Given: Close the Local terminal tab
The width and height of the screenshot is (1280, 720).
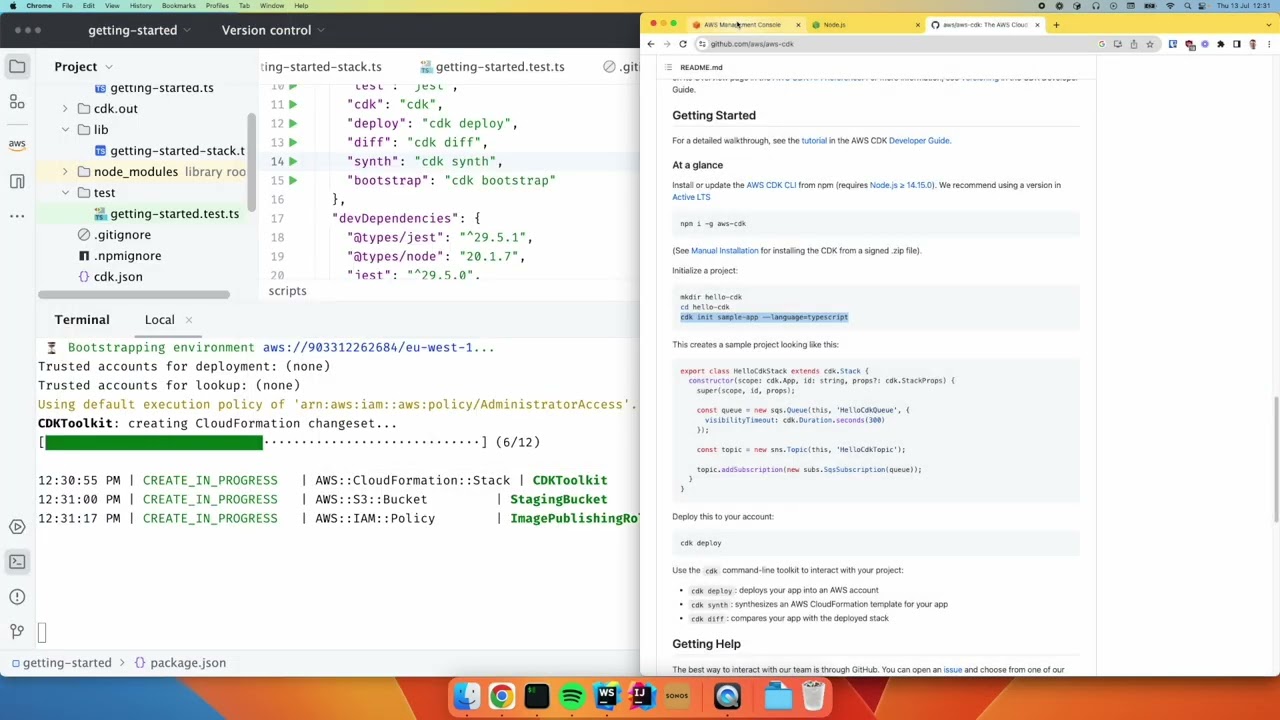Looking at the screenshot, I should pyautogui.click(x=189, y=320).
